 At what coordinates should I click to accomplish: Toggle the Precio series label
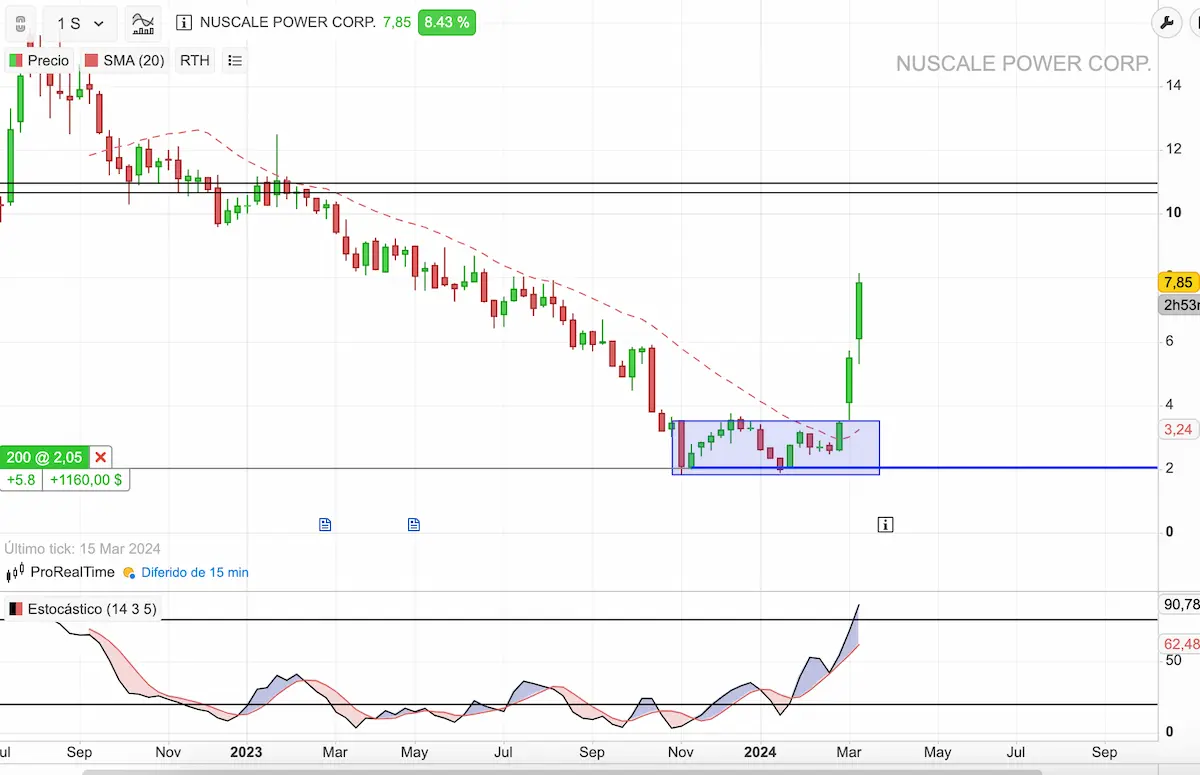point(39,61)
